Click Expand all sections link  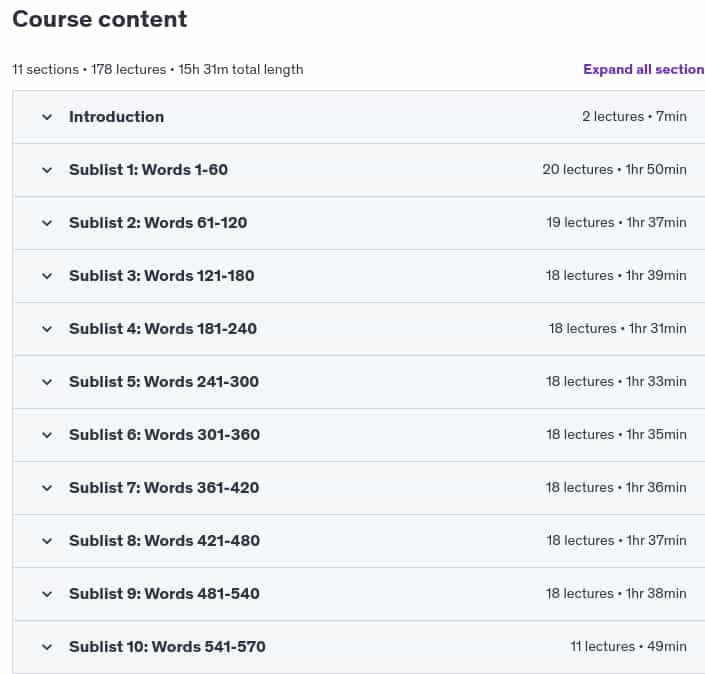[644, 69]
